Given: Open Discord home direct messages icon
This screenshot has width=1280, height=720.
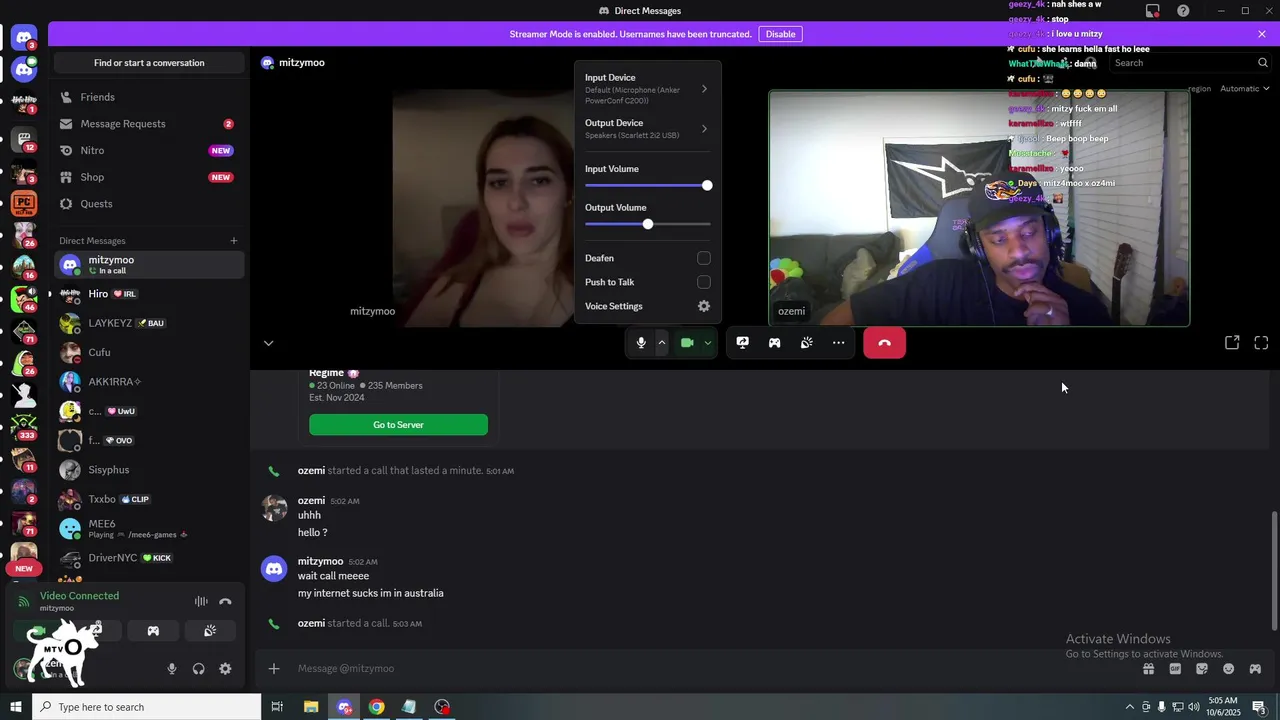Looking at the screenshot, I should 24,39.
